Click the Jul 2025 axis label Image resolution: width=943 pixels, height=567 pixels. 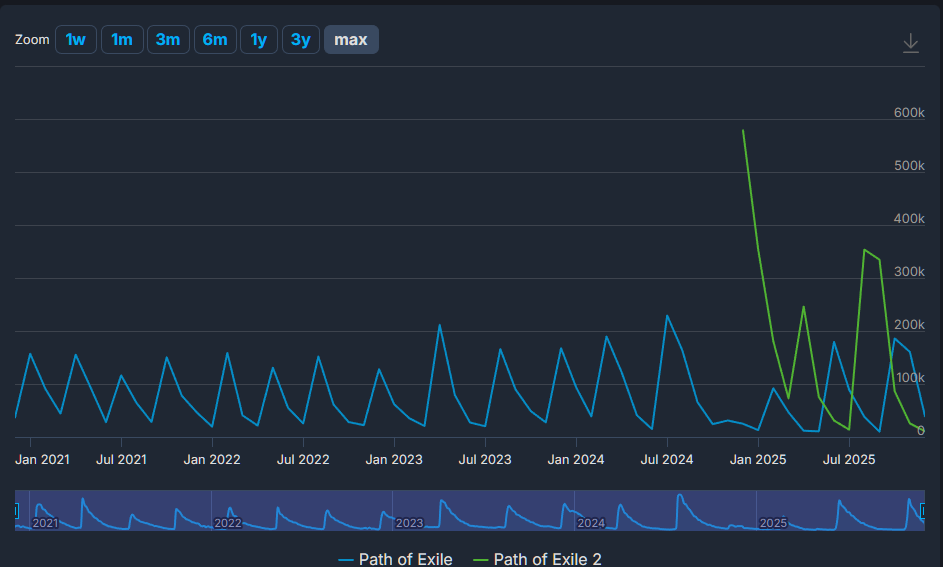[x=849, y=460]
